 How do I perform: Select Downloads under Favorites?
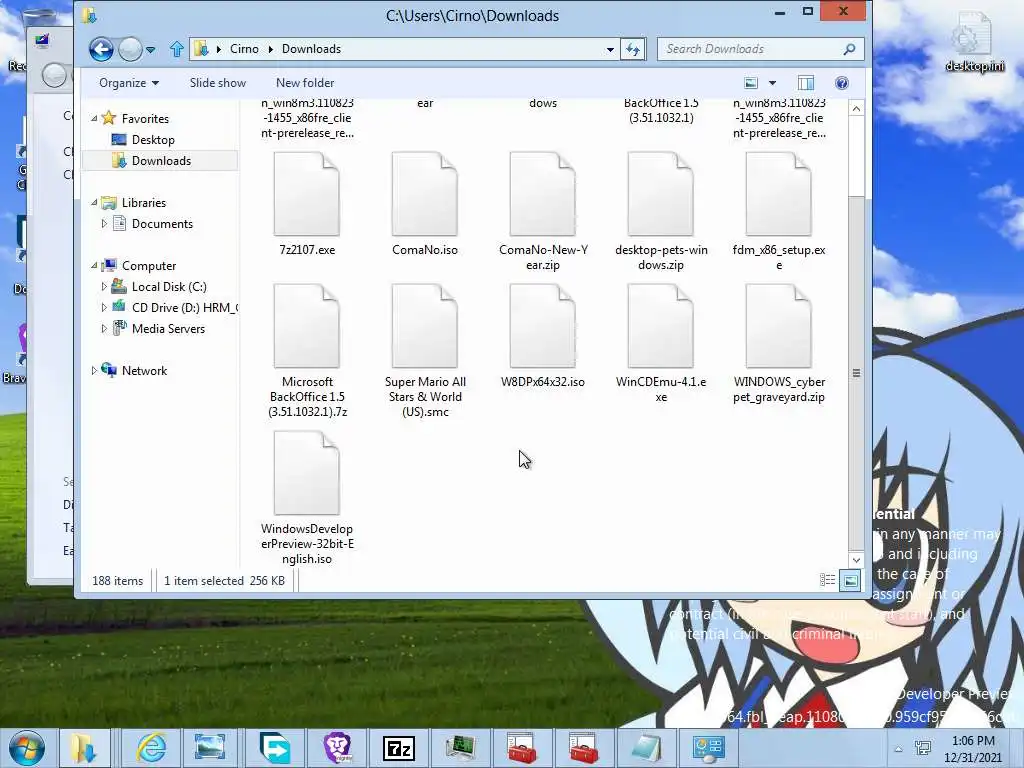[x=161, y=161]
